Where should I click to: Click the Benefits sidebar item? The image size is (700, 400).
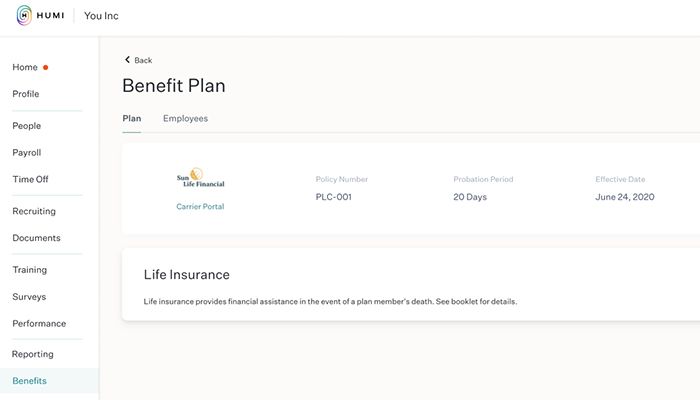pos(29,381)
